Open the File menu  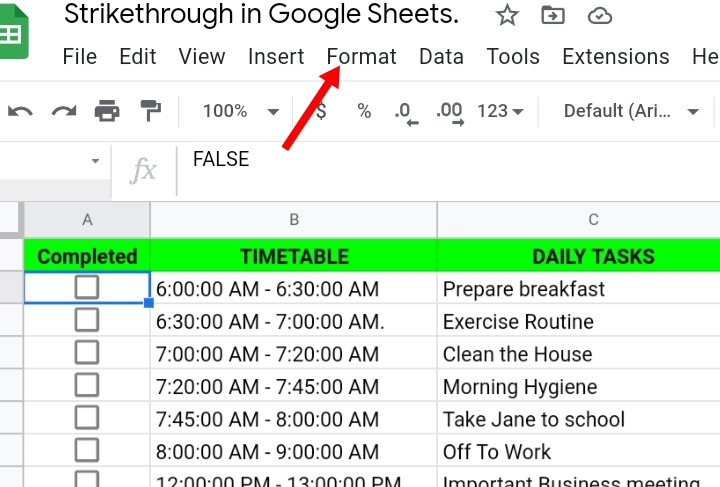[x=80, y=57]
